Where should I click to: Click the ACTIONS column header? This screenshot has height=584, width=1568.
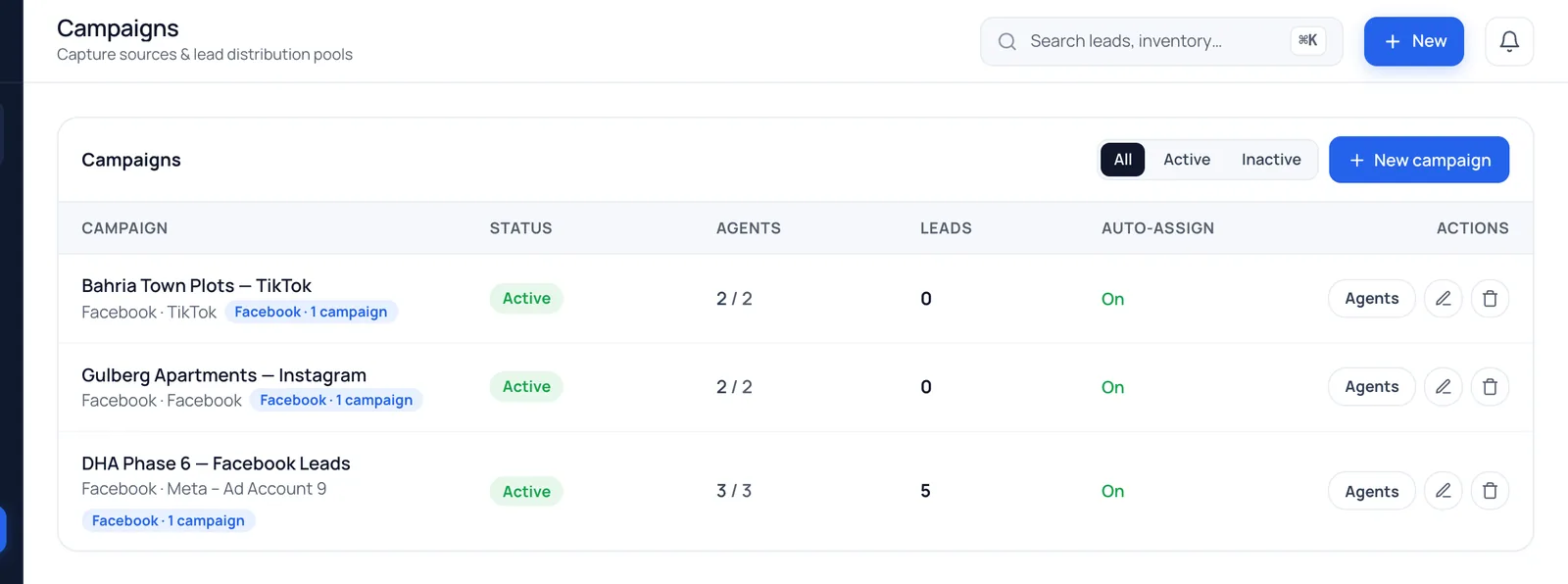pyautogui.click(x=1473, y=228)
